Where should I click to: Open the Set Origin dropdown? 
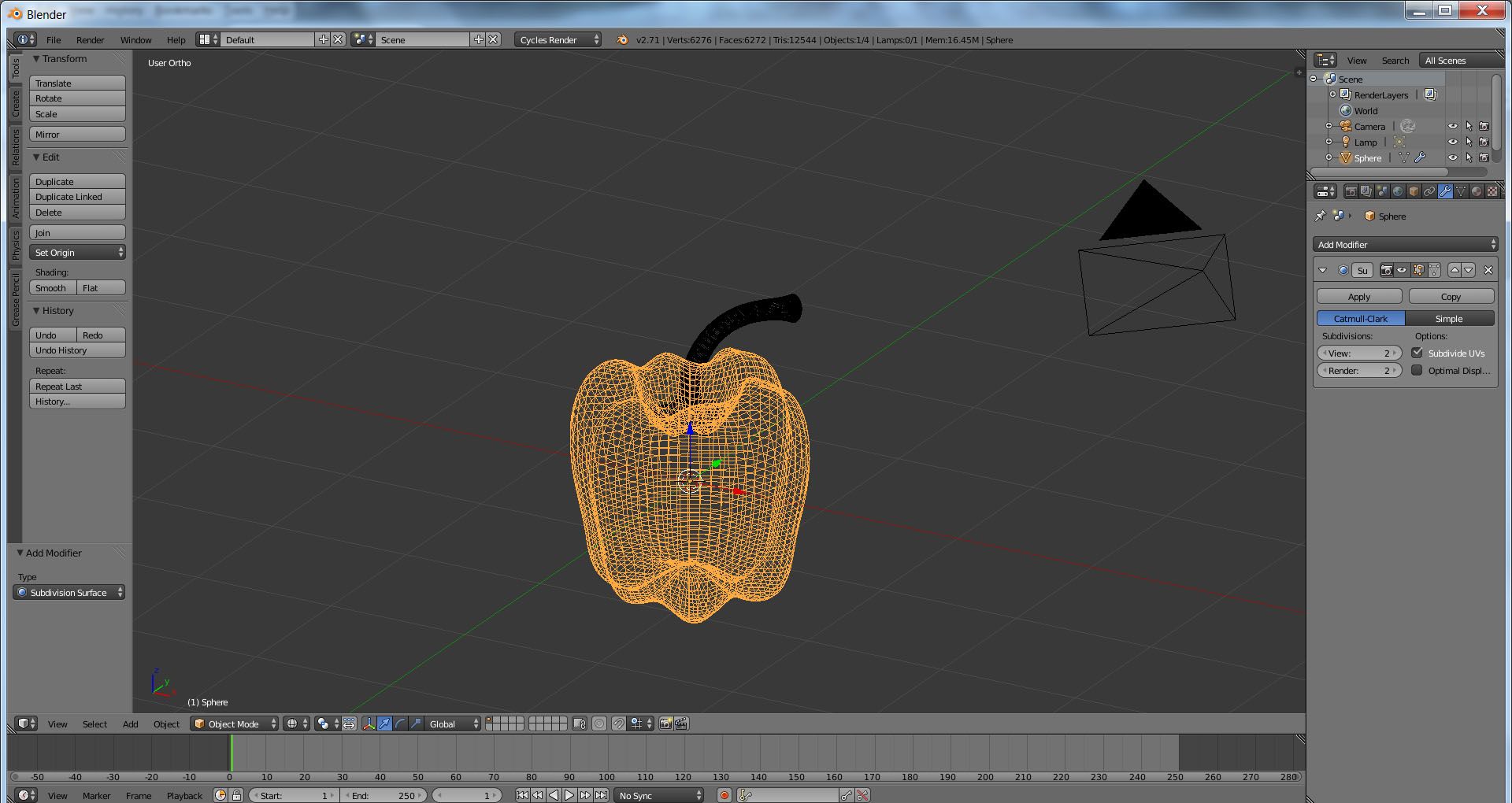click(x=77, y=252)
